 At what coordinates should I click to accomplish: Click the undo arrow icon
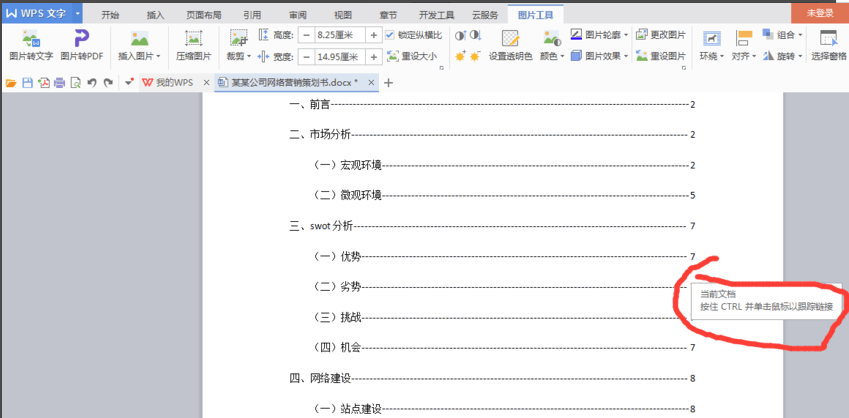(91, 83)
